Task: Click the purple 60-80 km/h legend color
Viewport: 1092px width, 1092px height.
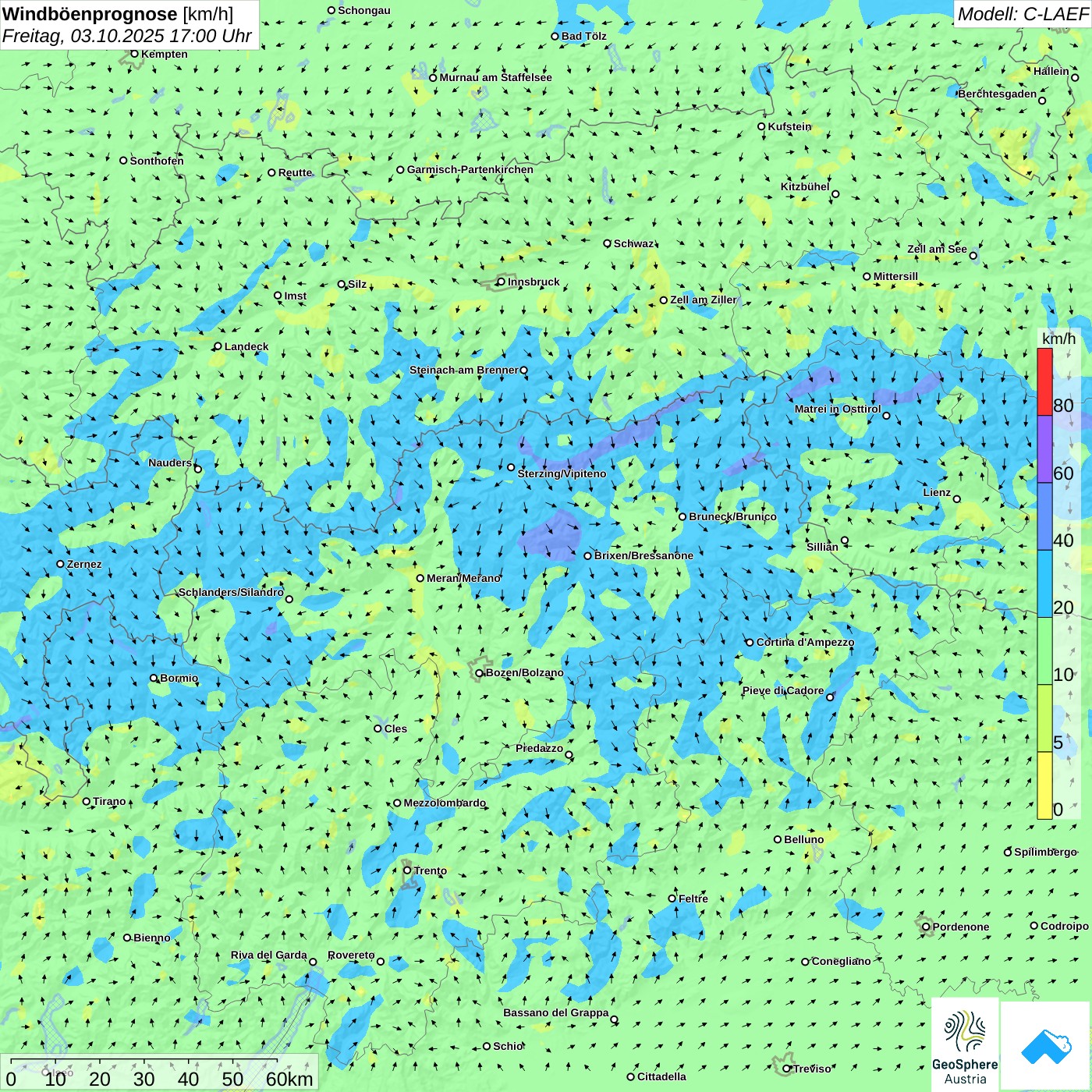Action: click(x=1044, y=449)
